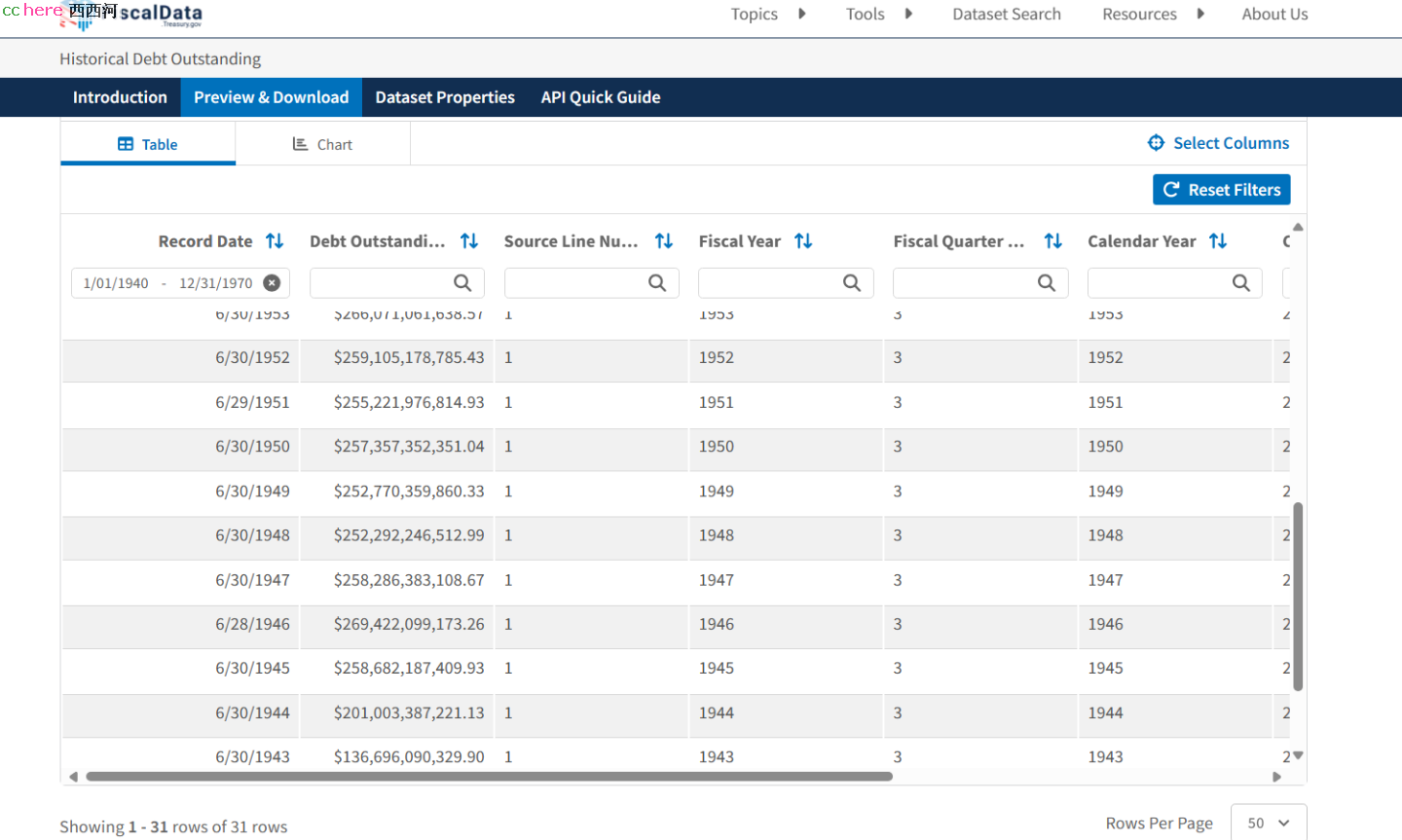Click Historical Debt Outstanding title
1402x840 pixels.
161,59
